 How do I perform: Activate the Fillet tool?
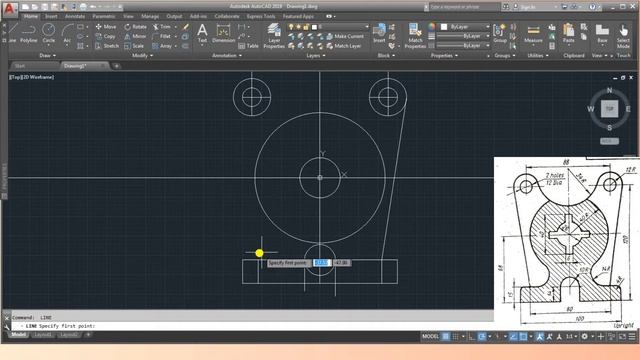[162, 36]
